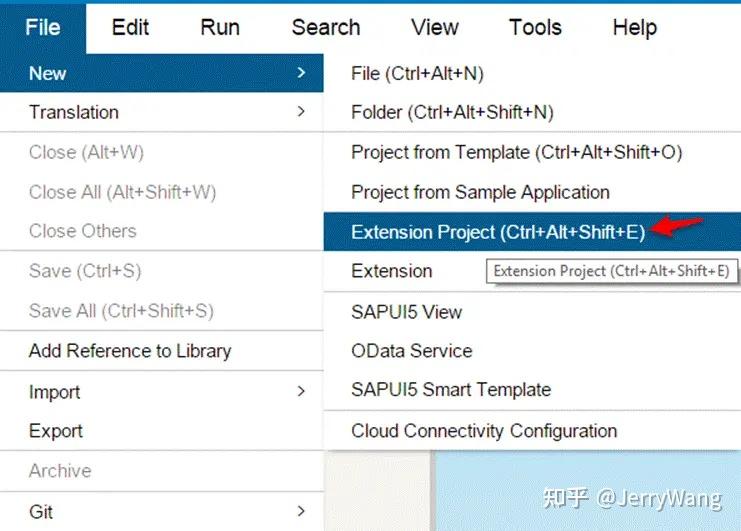Expand the Git submenu chevron
This screenshot has height=531, width=741.
point(302,511)
